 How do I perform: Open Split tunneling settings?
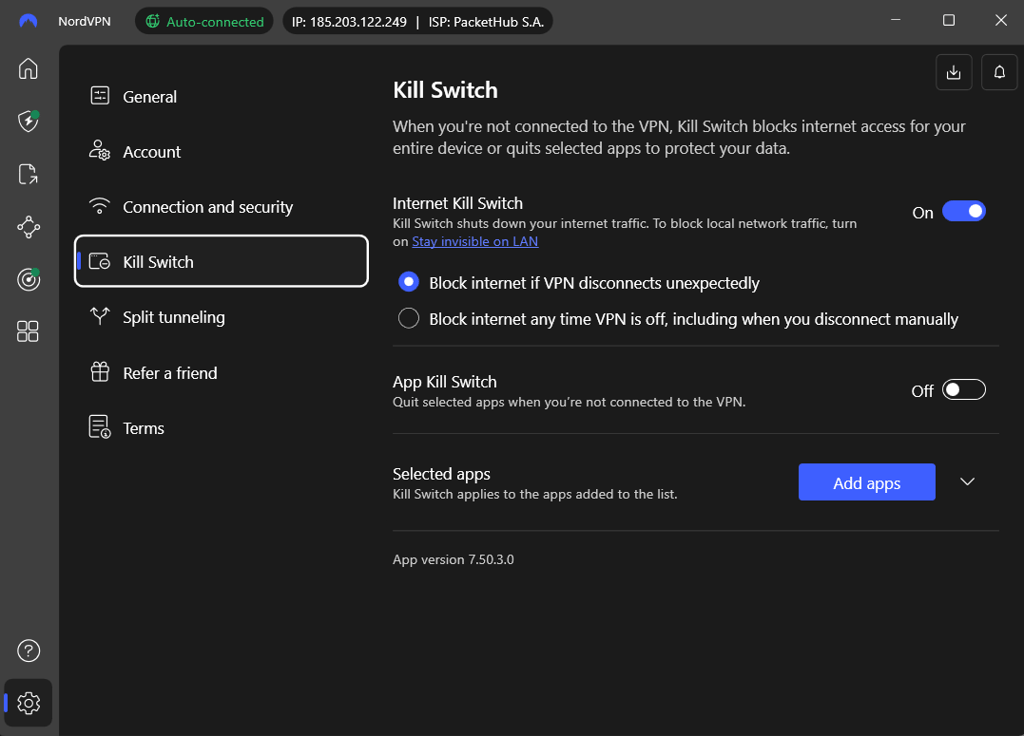pyautogui.click(x=221, y=317)
